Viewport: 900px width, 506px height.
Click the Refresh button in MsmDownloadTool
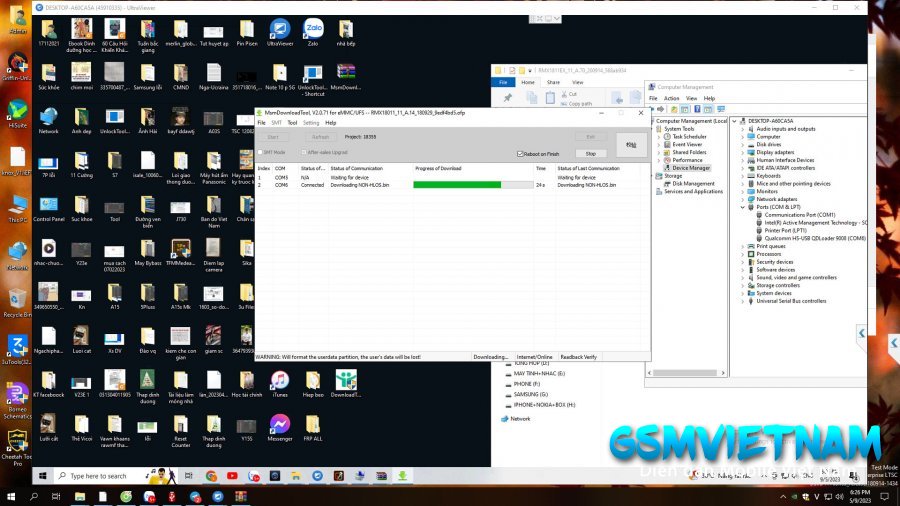pos(320,137)
